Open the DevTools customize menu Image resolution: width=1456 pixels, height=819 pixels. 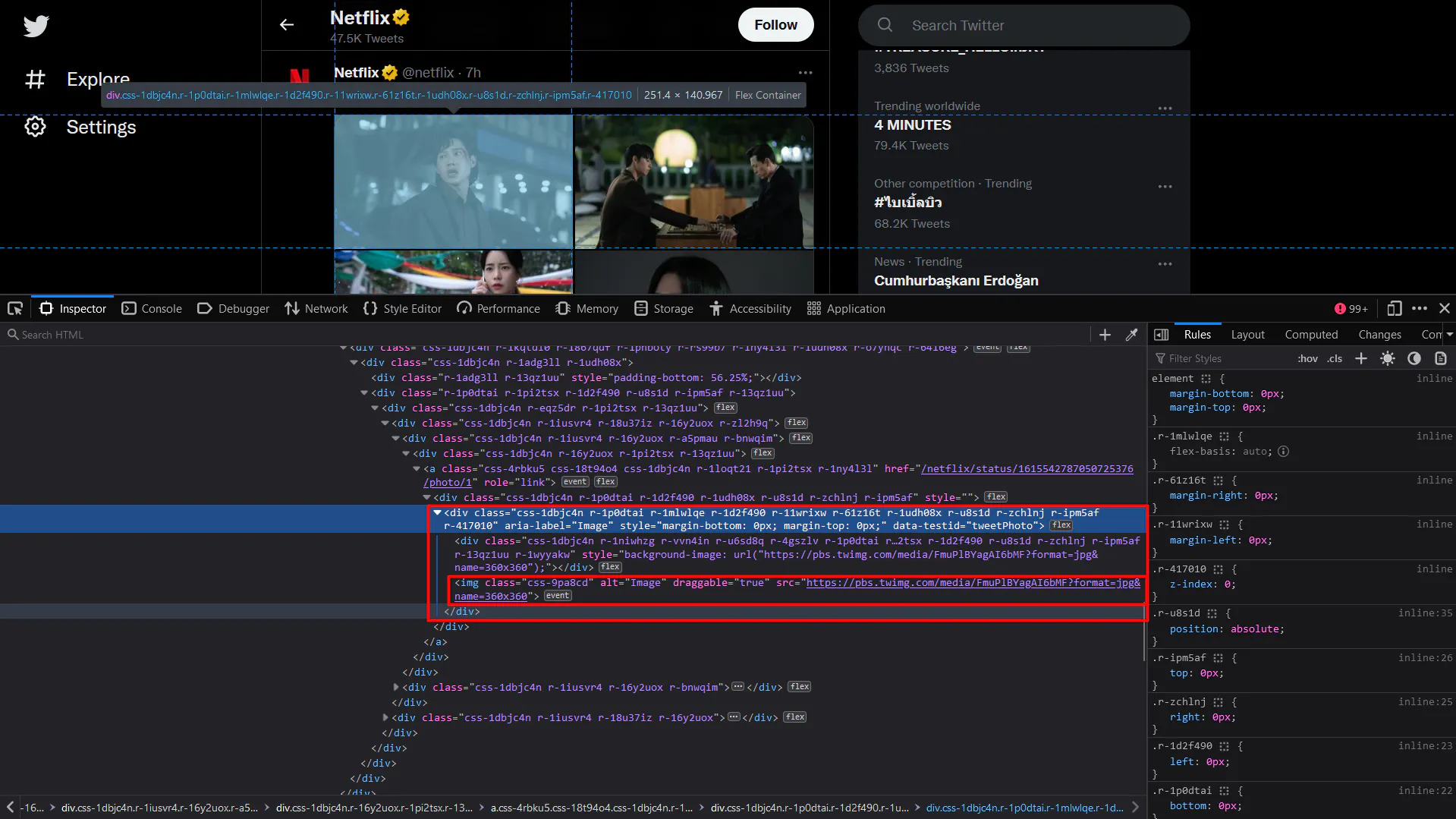pos(1420,308)
